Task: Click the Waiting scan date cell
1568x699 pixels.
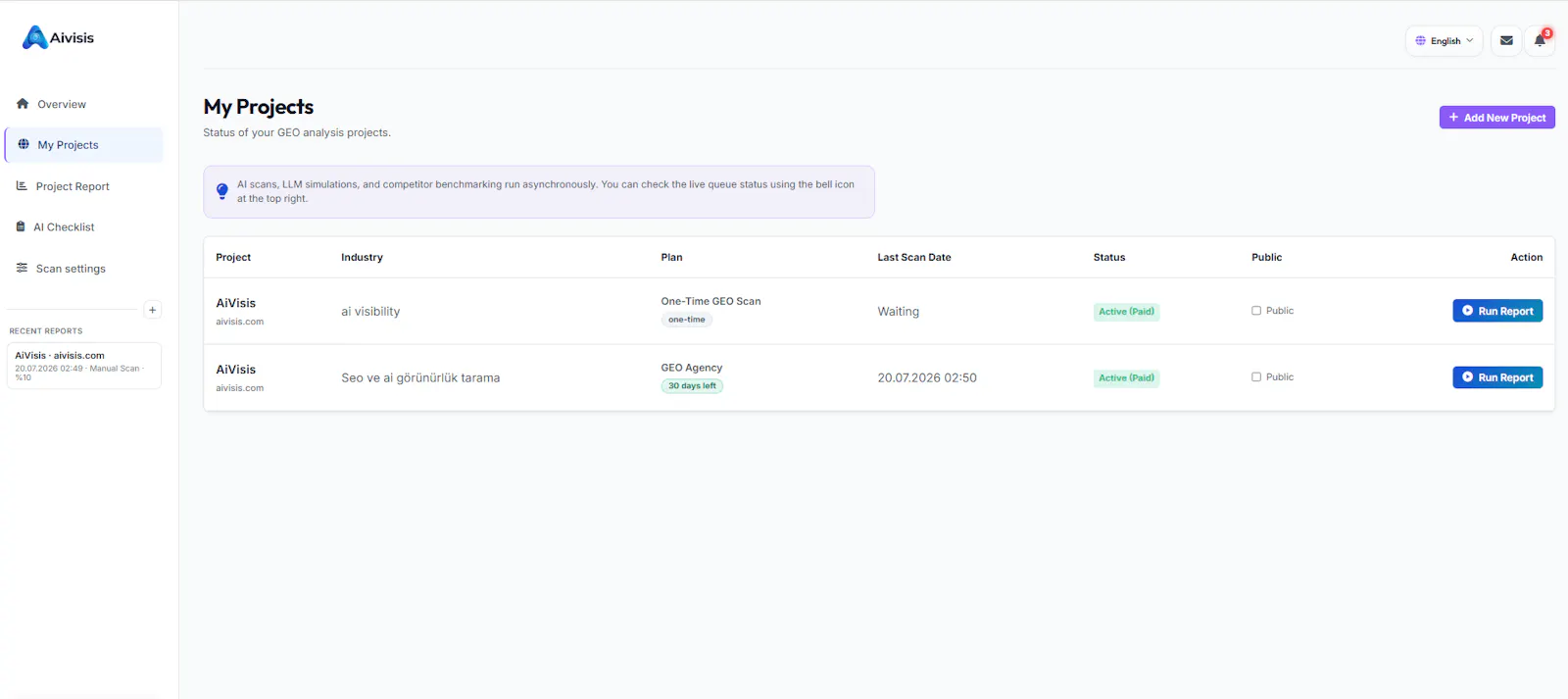Action: (898, 312)
